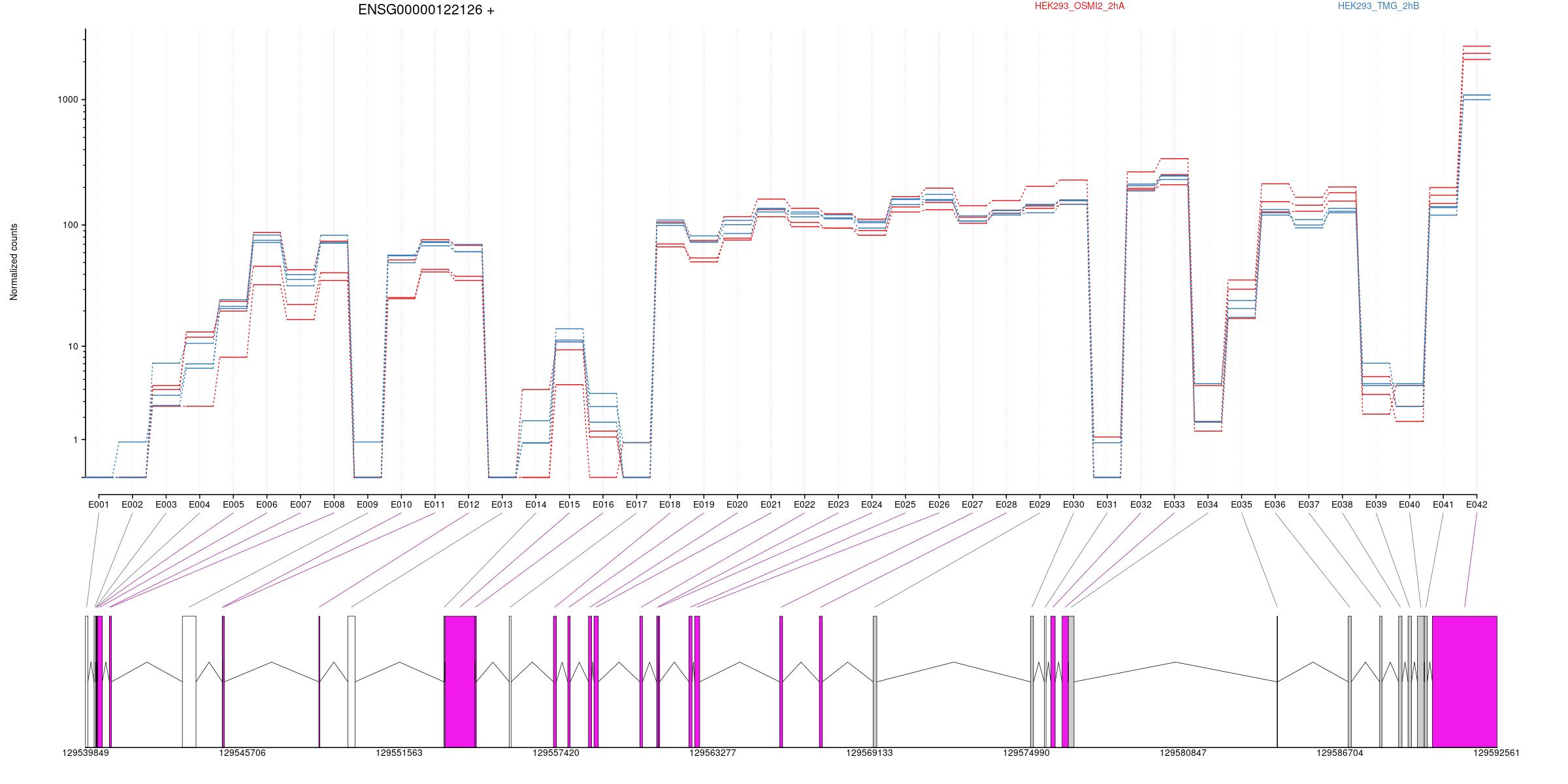Click the wide magenta exon near 129553500

pos(460,681)
